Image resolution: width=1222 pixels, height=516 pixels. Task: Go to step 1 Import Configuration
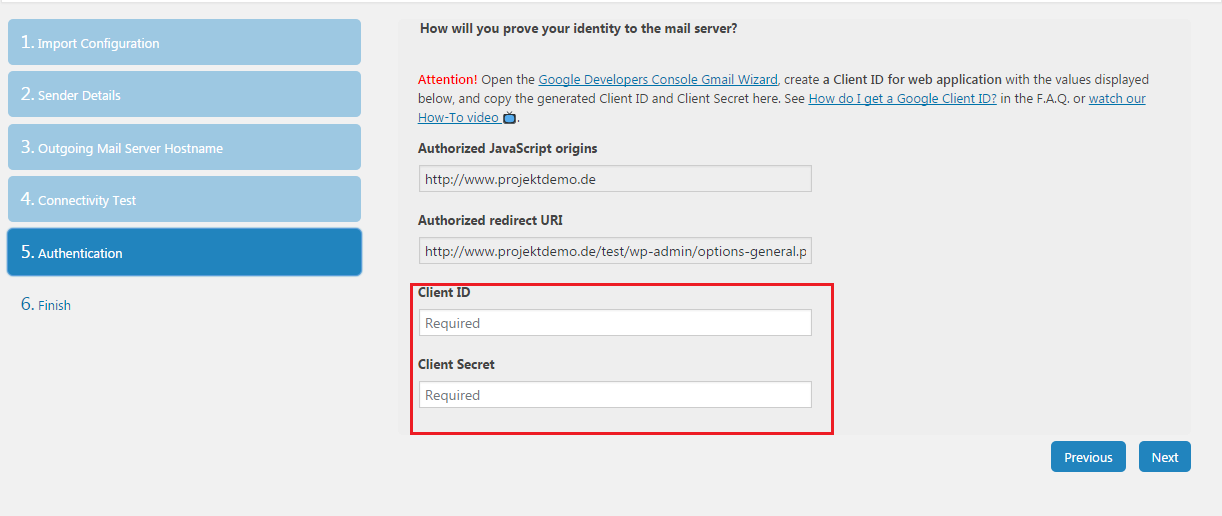click(x=184, y=43)
